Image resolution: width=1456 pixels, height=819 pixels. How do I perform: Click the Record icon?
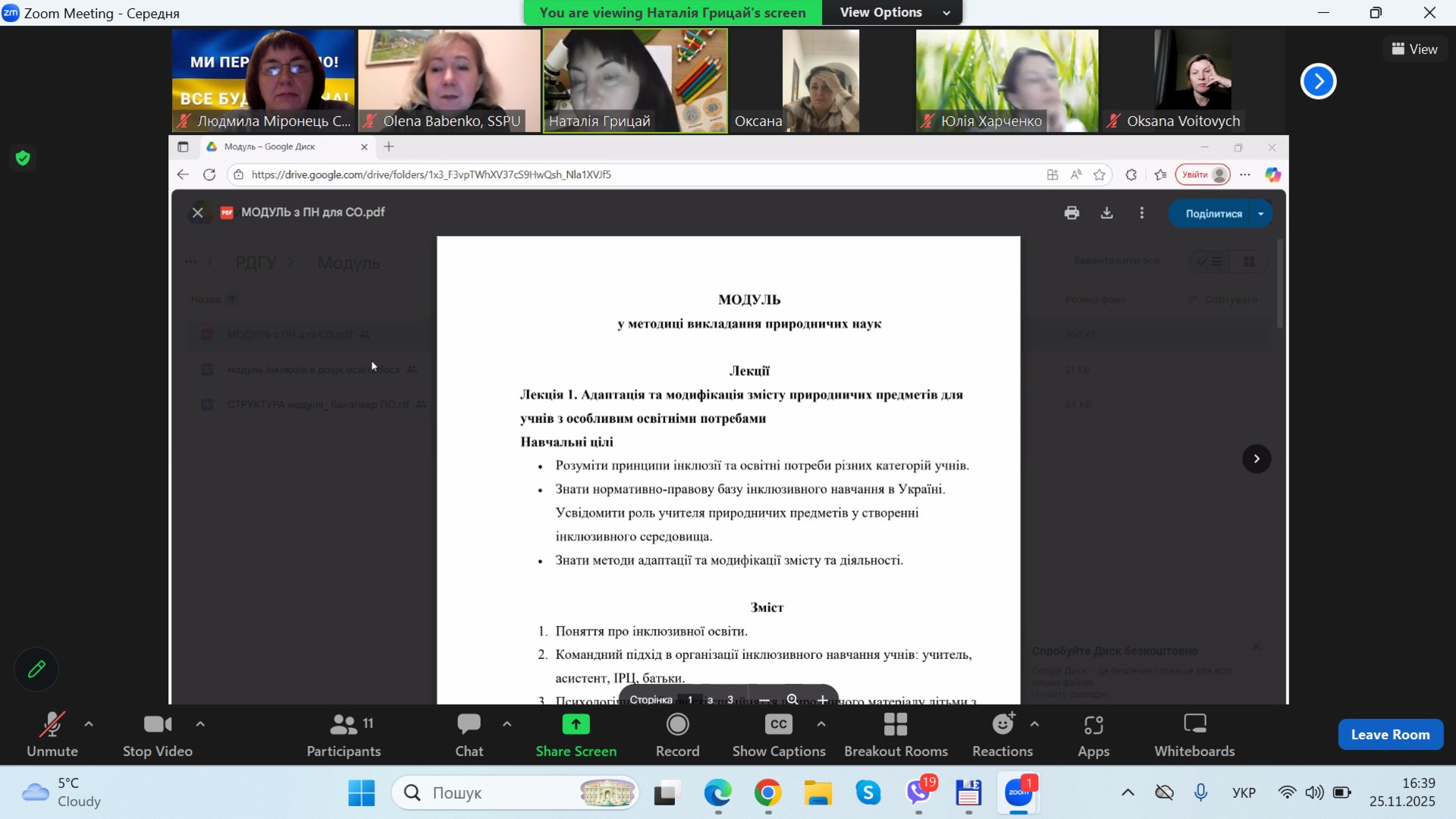pyautogui.click(x=677, y=726)
